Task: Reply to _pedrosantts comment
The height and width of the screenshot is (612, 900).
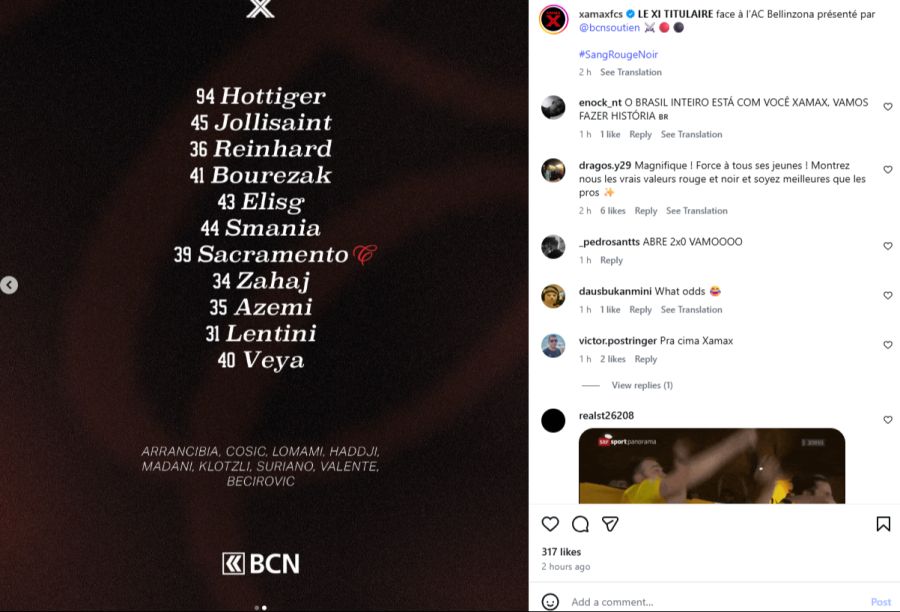Action: click(611, 260)
